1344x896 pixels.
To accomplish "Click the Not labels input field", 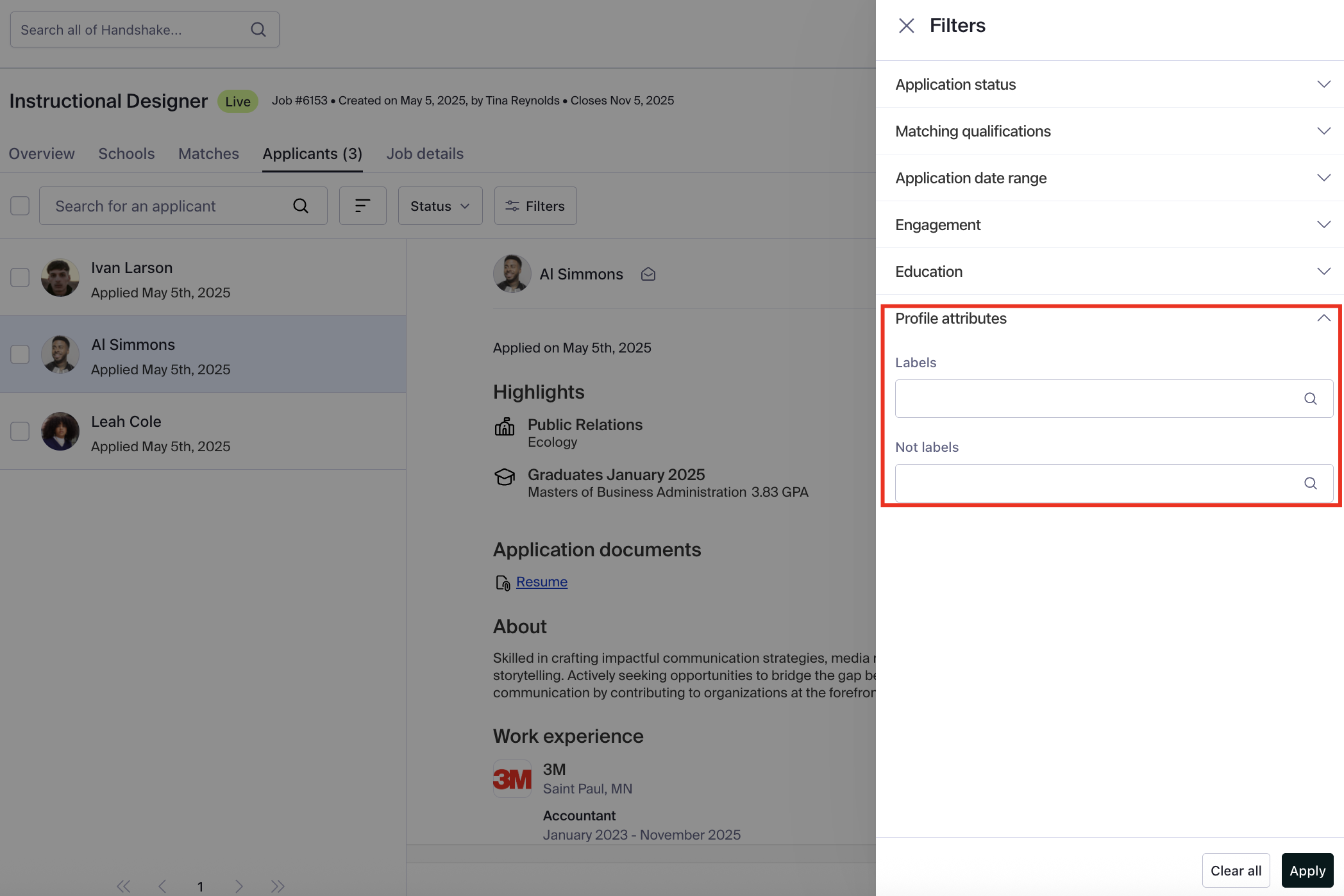I will pyautogui.click(x=1114, y=483).
